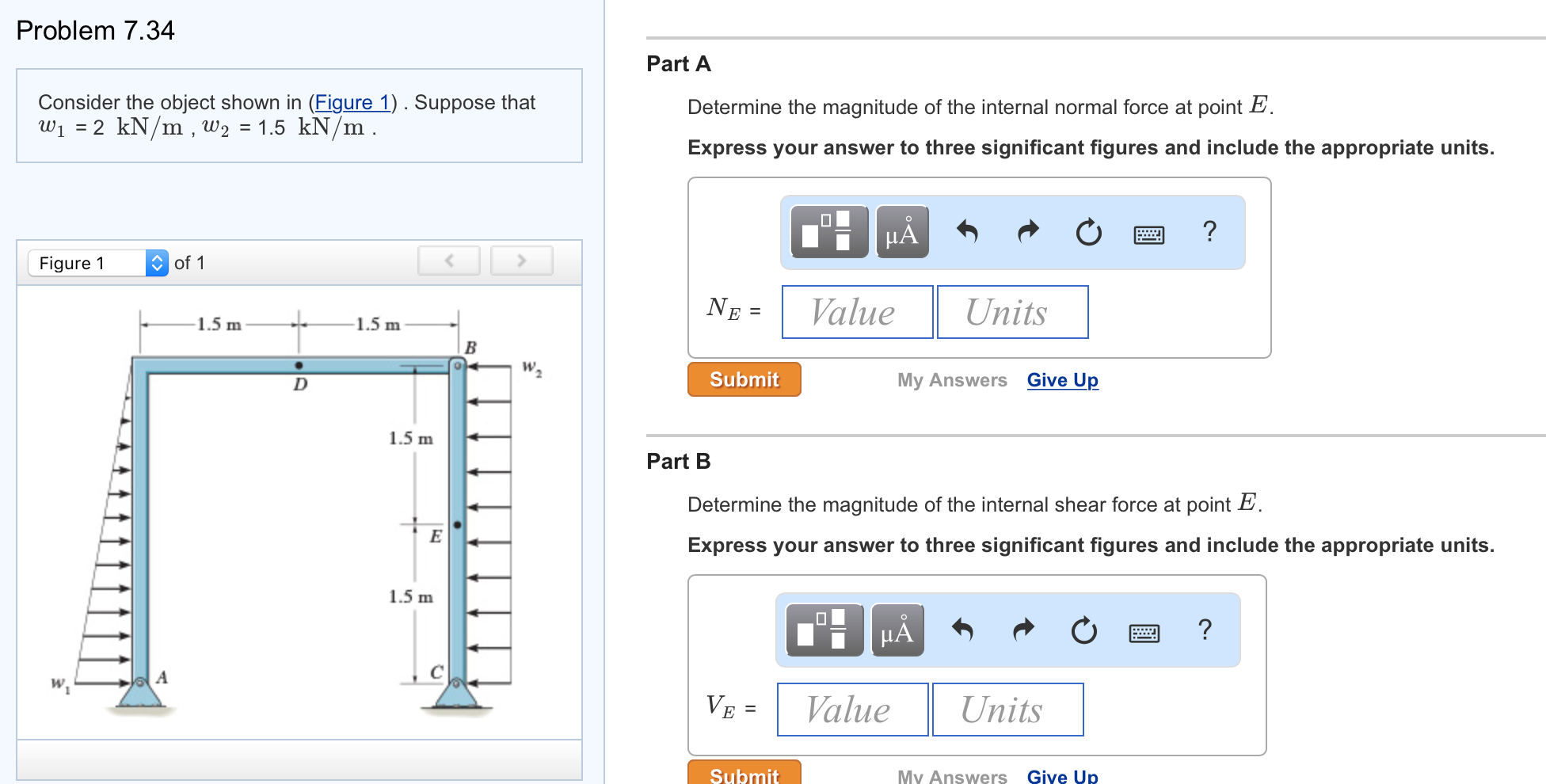Viewport: 1546px width, 784px height.
Task: Click Give Up for Part A
Action: pyautogui.click(x=1062, y=380)
